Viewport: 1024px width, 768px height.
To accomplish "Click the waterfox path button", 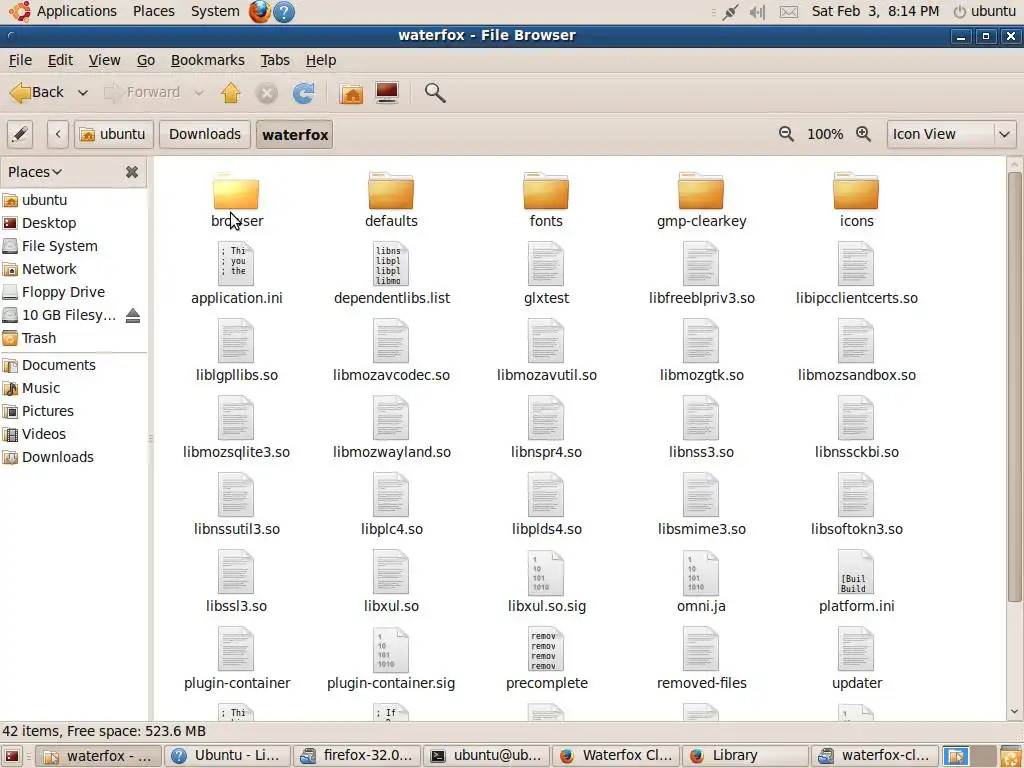I will [295, 135].
